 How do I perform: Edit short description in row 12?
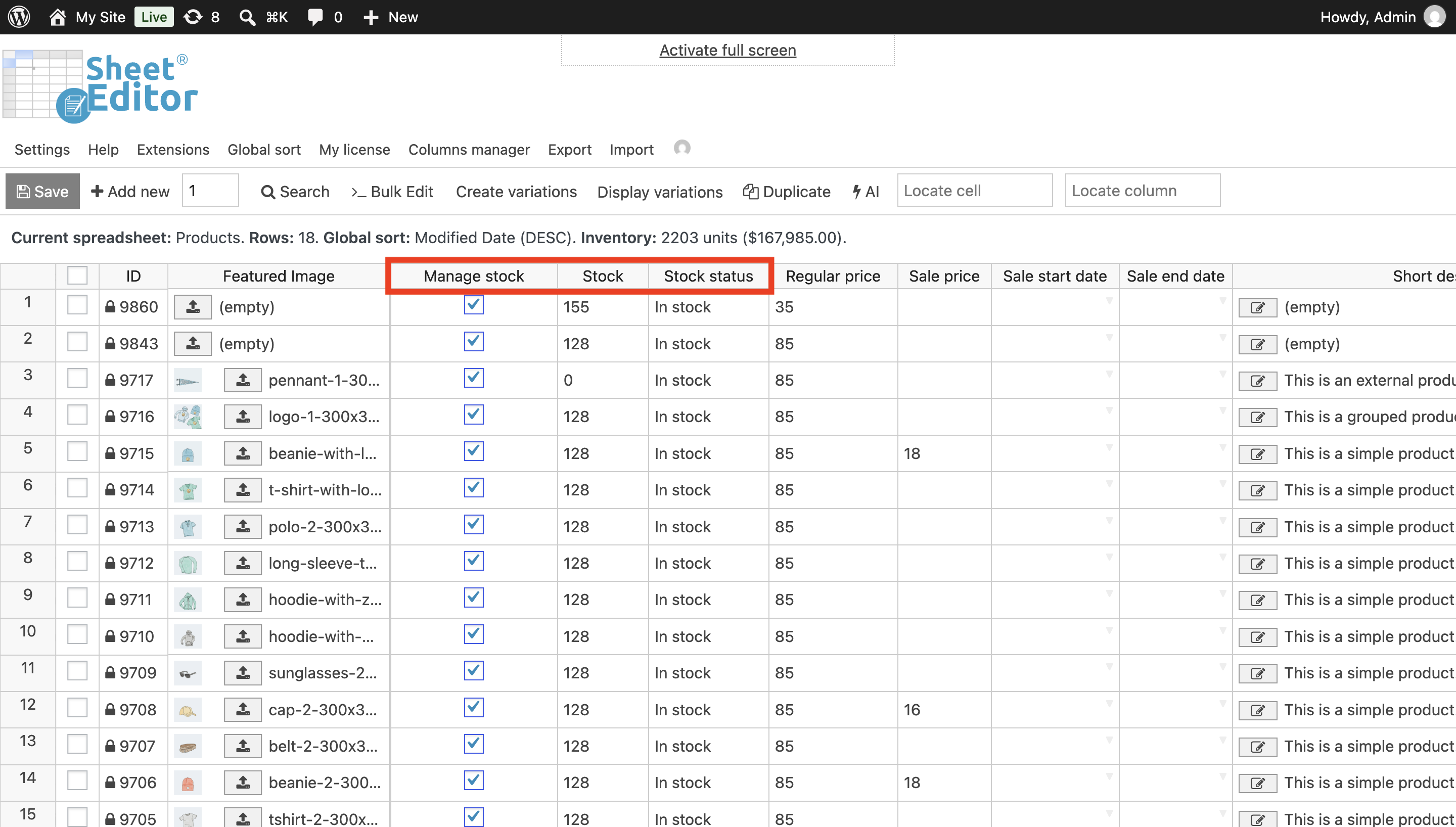pos(1258,711)
